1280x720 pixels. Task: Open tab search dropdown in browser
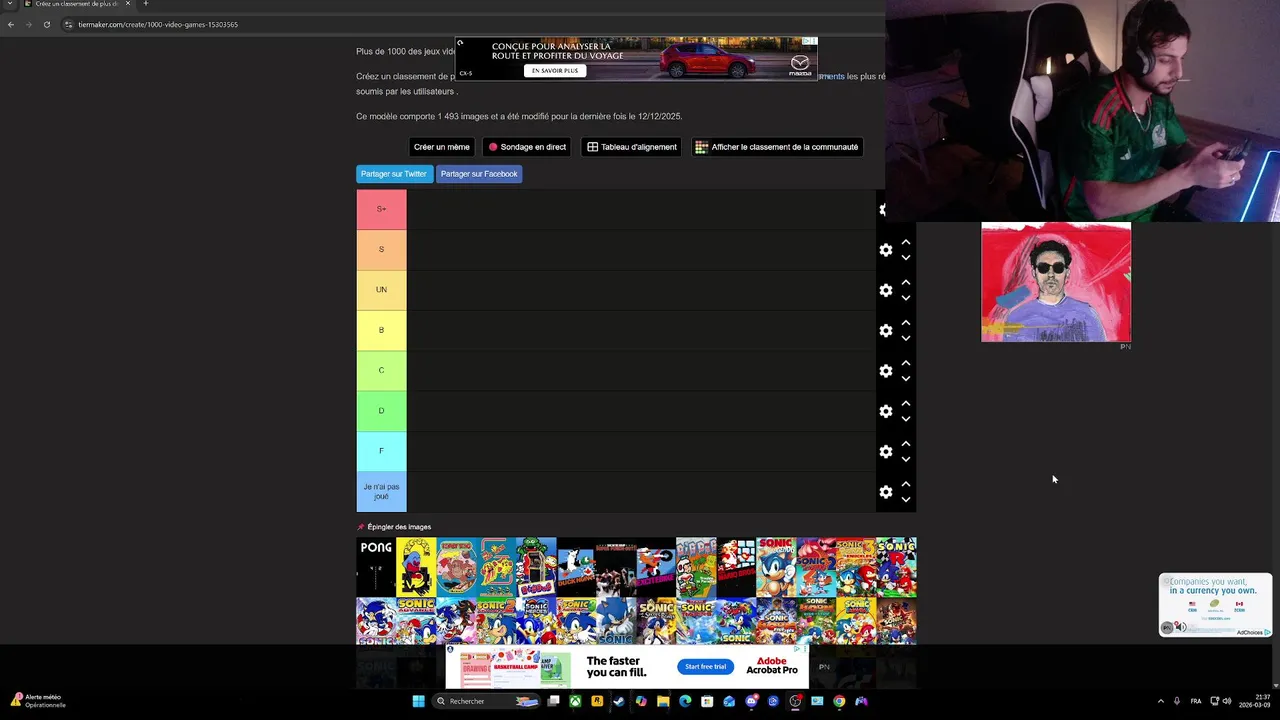click(x=10, y=4)
